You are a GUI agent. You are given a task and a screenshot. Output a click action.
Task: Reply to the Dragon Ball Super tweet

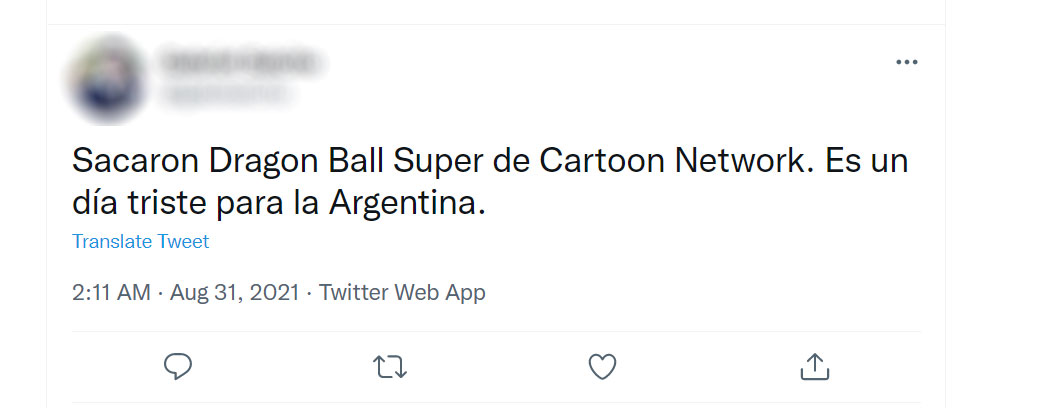[x=178, y=367]
